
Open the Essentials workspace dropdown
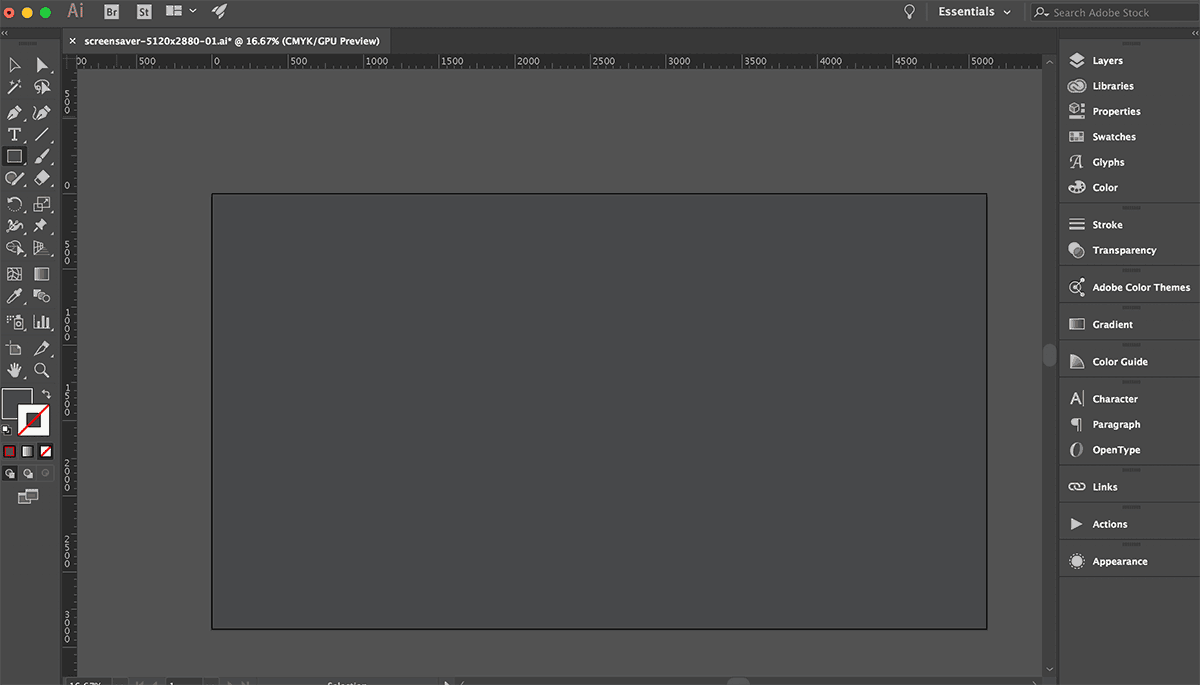pyautogui.click(x=974, y=12)
